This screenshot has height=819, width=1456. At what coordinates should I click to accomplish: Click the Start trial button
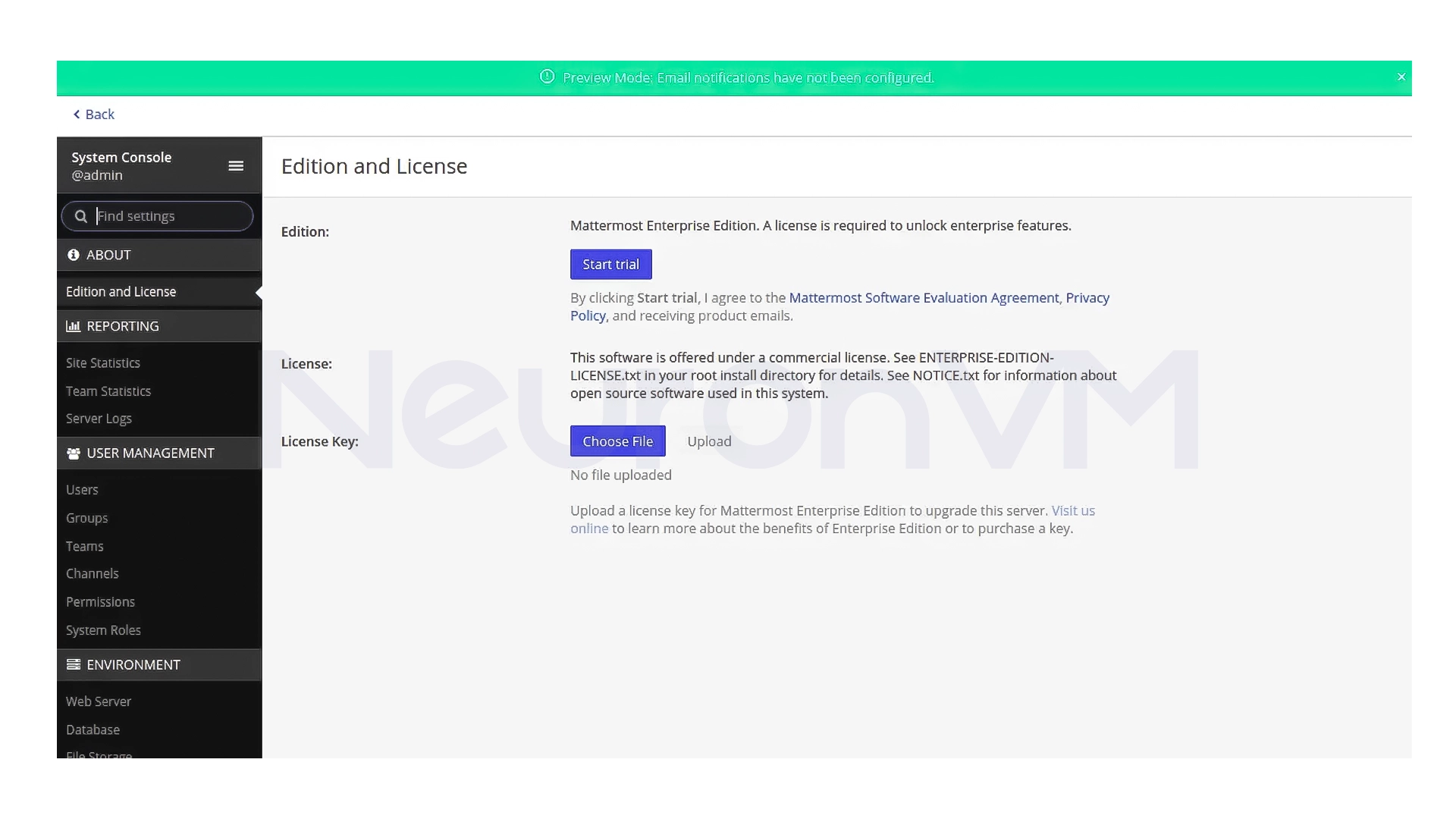point(610,264)
